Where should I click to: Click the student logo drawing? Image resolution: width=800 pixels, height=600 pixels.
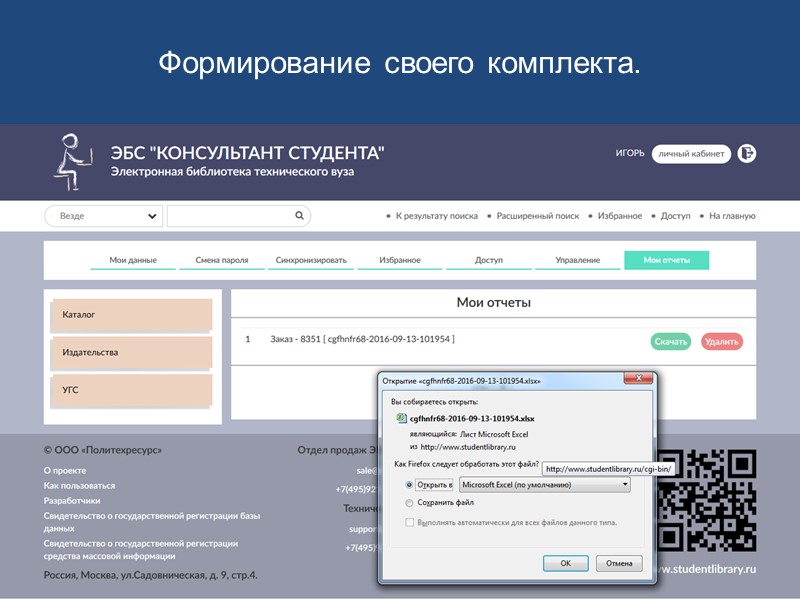coord(73,162)
